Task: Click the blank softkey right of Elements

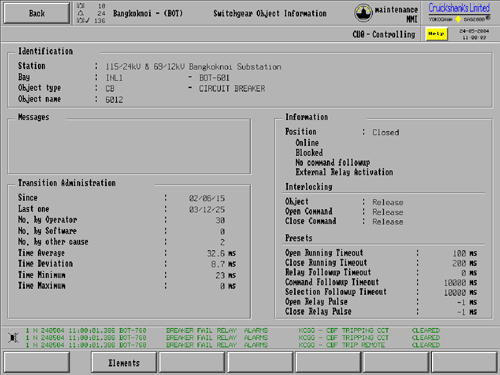Action: coord(192,363)
